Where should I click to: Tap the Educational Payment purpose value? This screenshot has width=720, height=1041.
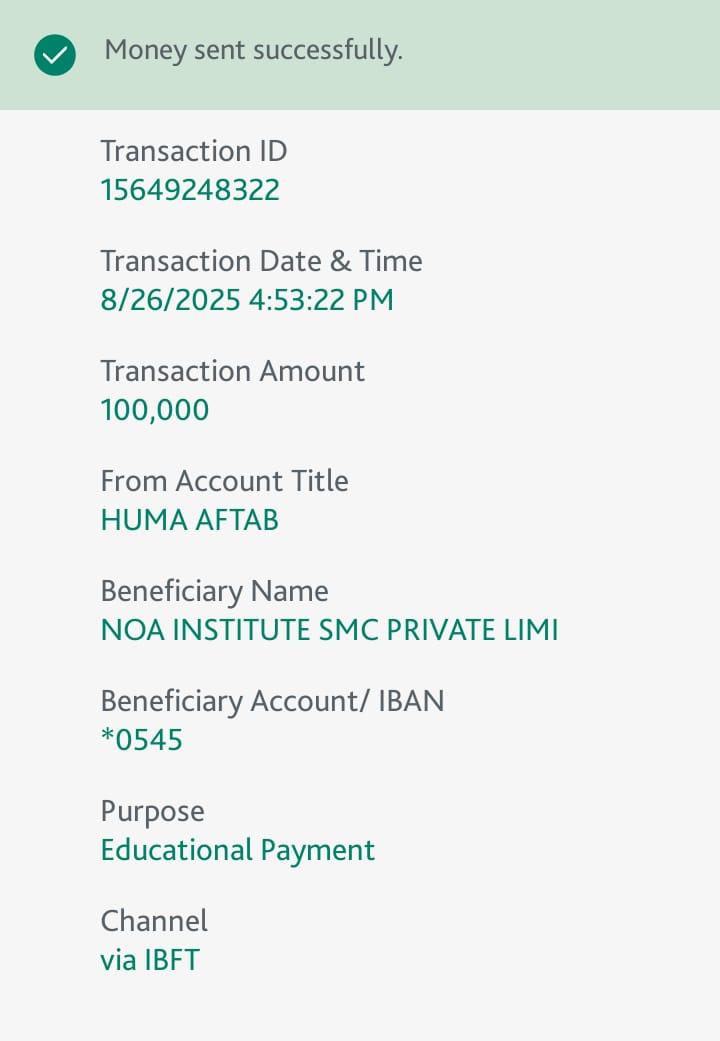pos(238,850)
